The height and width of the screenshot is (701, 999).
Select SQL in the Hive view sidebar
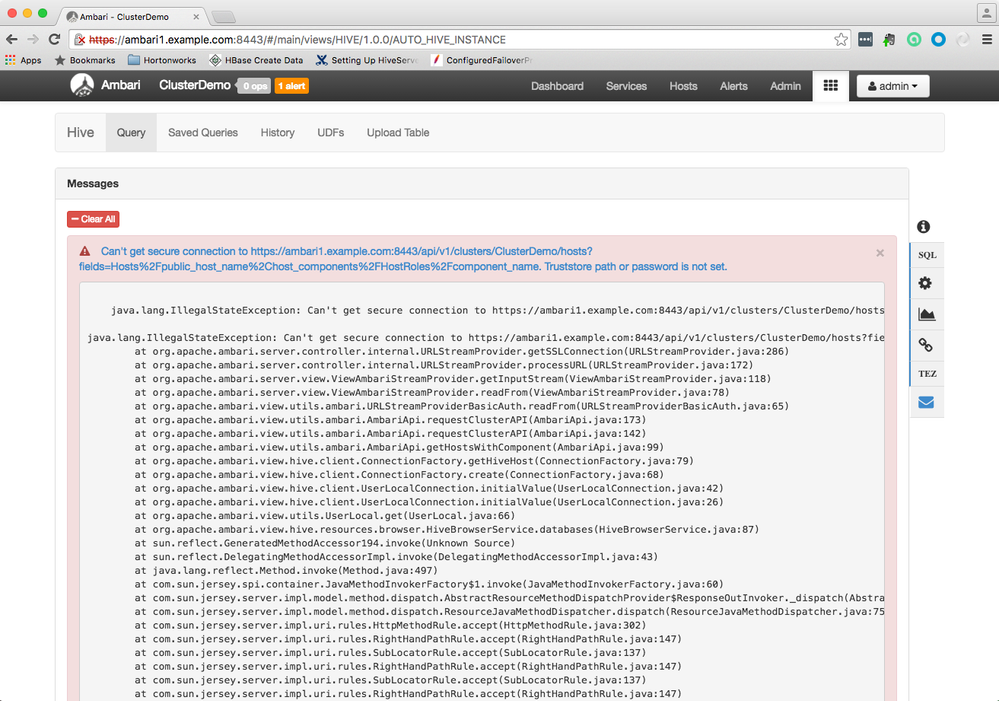(x=926, y=255)
